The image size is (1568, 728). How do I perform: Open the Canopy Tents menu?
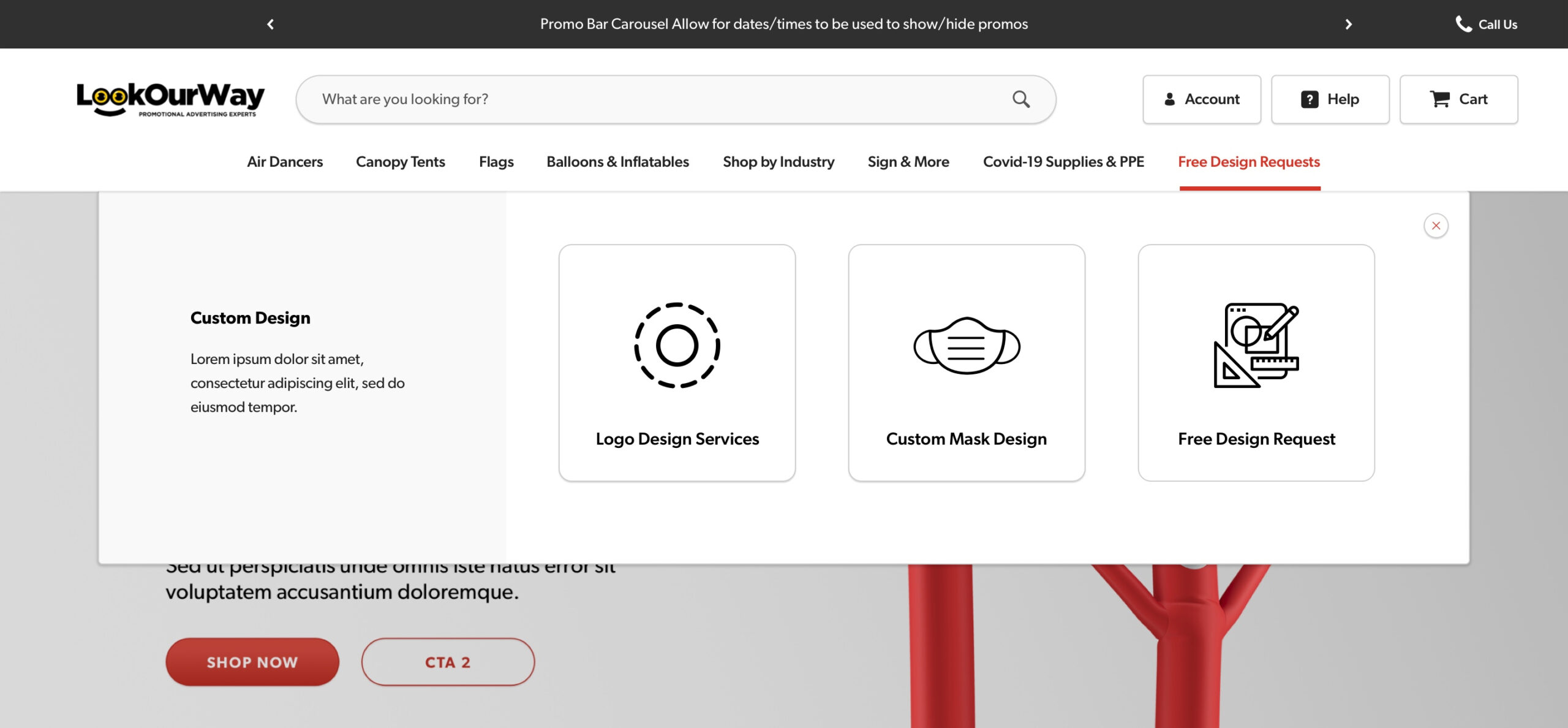point(401,162)
